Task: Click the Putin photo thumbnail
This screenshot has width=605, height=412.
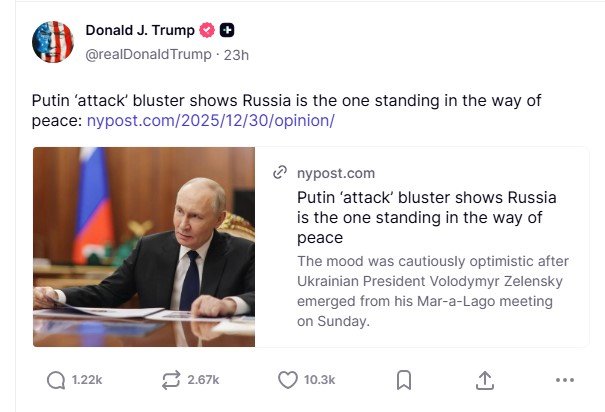Action: click(144, 247)
